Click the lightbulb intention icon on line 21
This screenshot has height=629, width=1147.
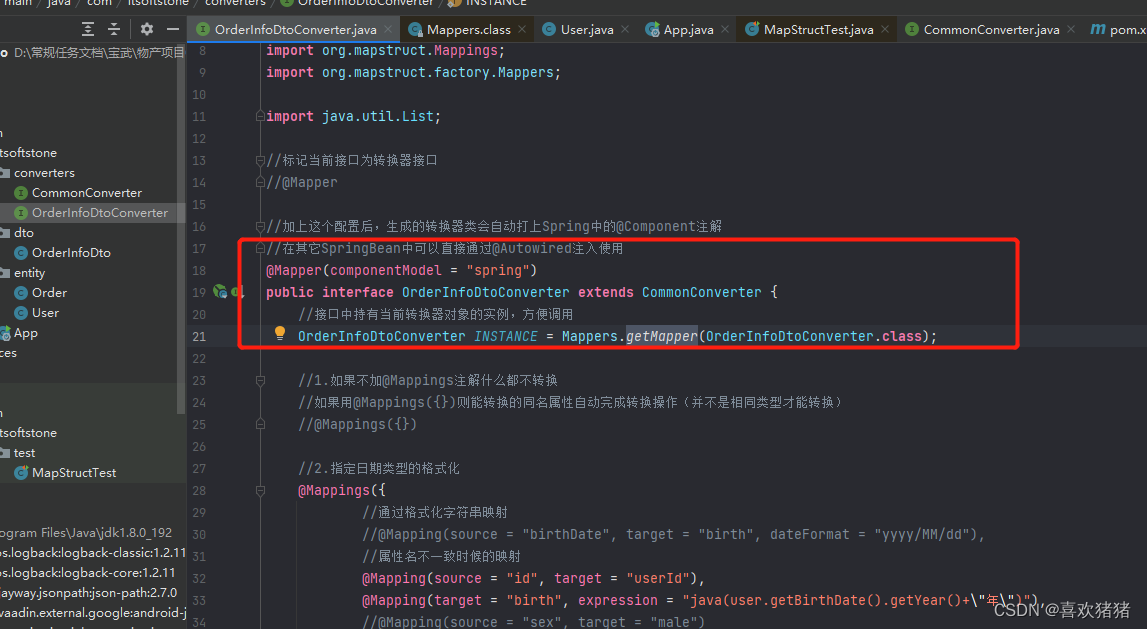(279, 332)
